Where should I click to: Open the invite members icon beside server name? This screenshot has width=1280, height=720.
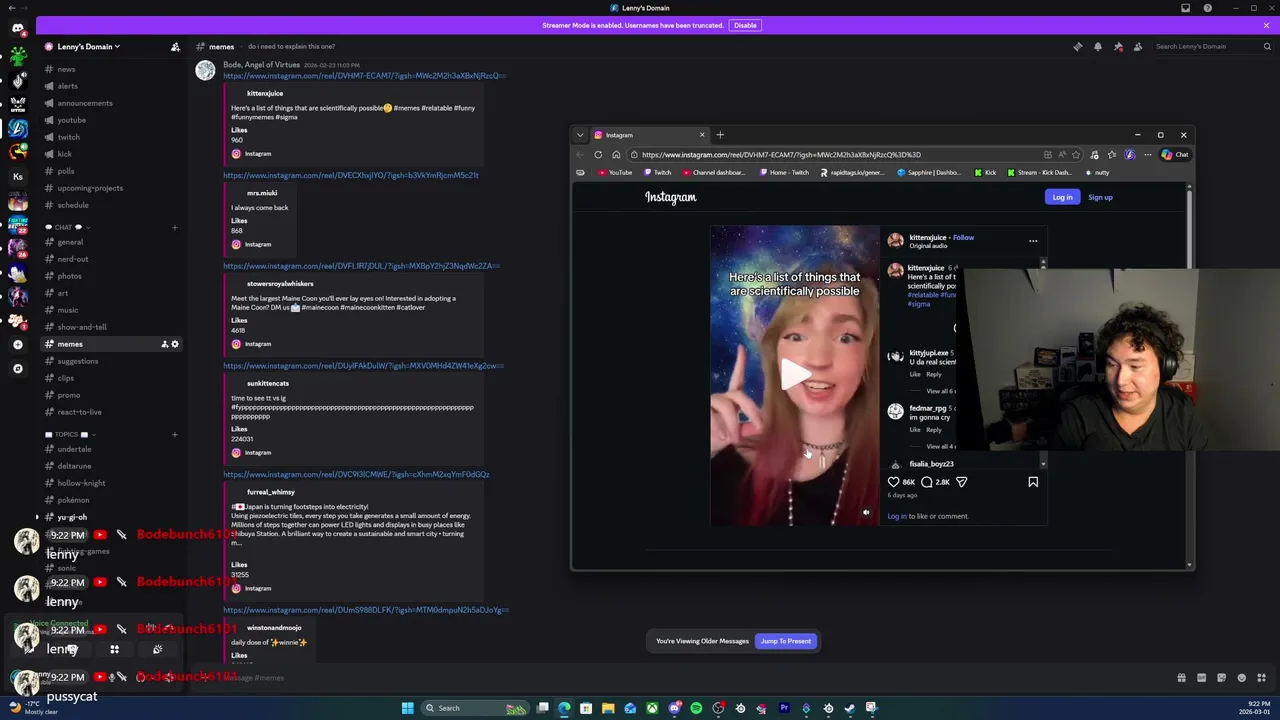175,46
